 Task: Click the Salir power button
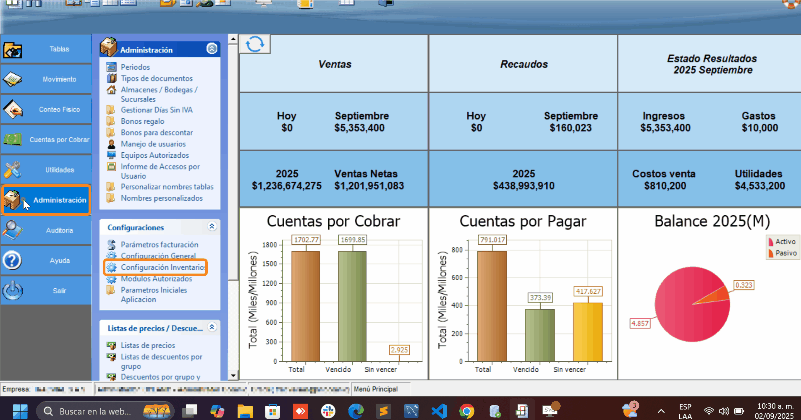coord(46,290)
